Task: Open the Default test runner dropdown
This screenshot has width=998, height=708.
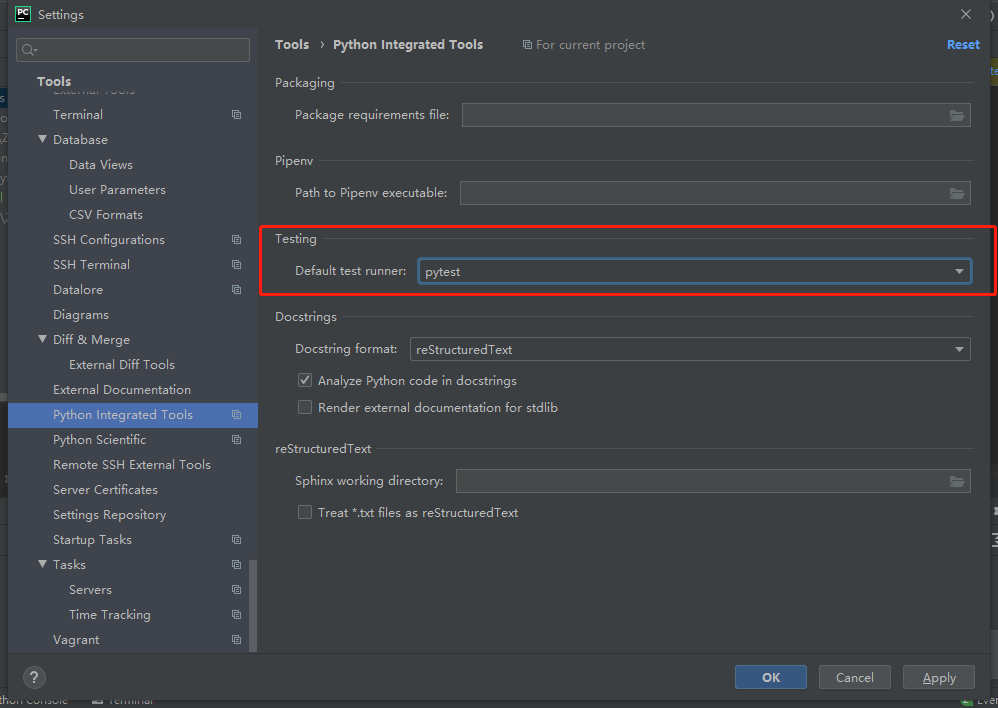Action: click(694, 271)
